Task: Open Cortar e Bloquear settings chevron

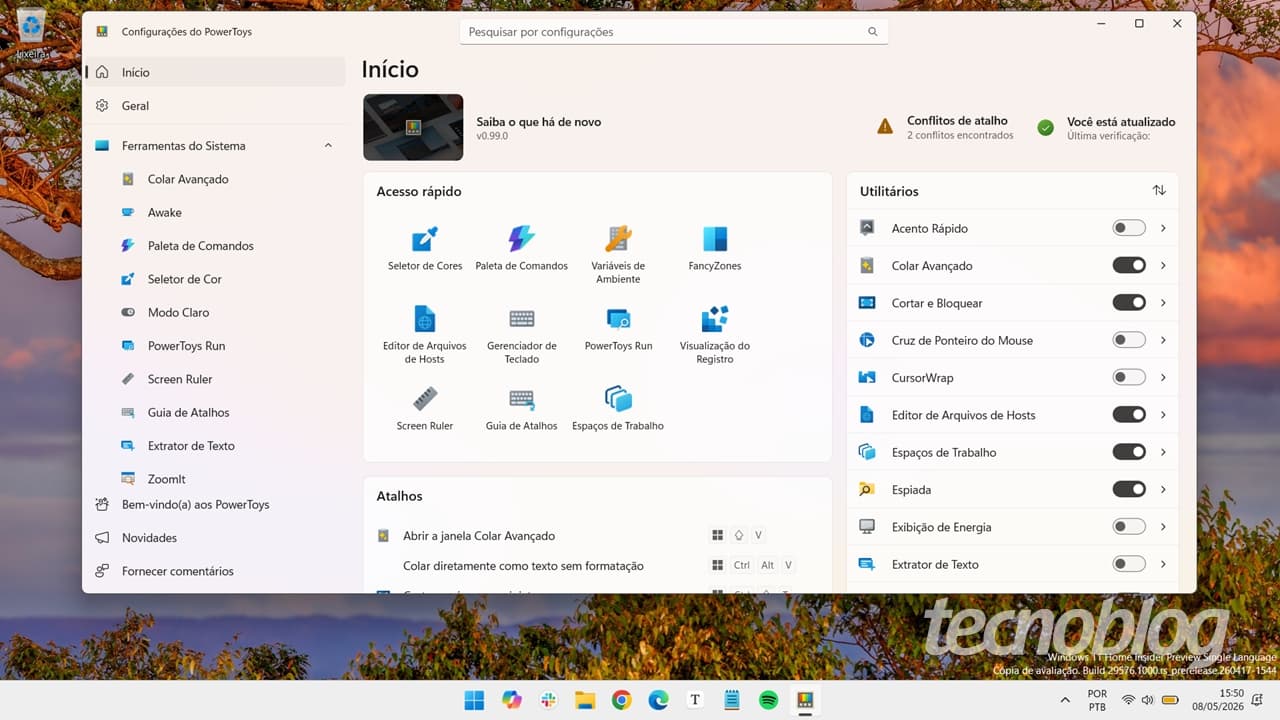Action: tap(1163, 303)
